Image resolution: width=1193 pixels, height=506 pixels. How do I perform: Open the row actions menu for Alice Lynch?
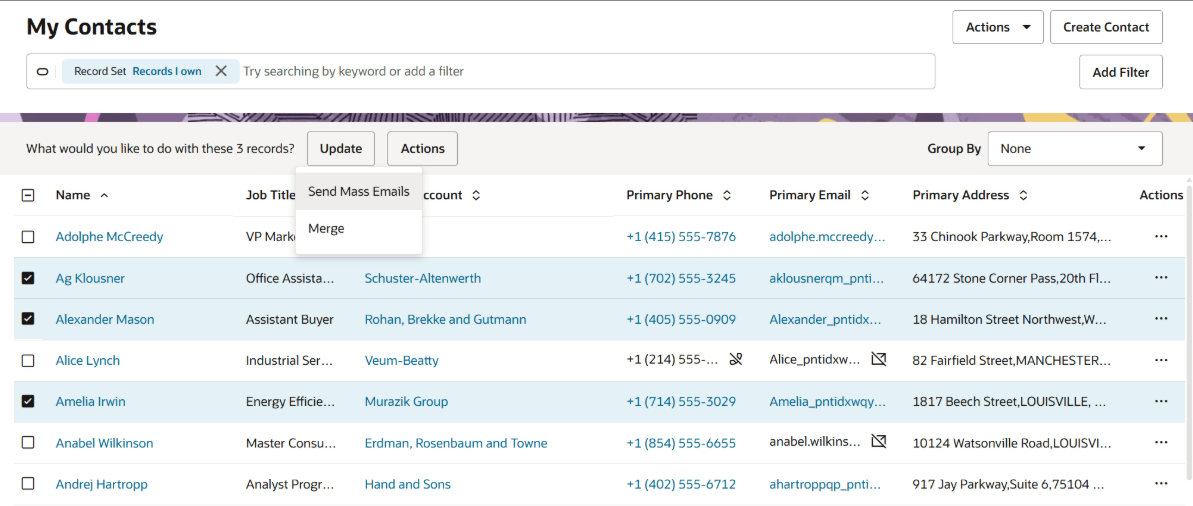pyautogui.click(x=1160, y=360)
